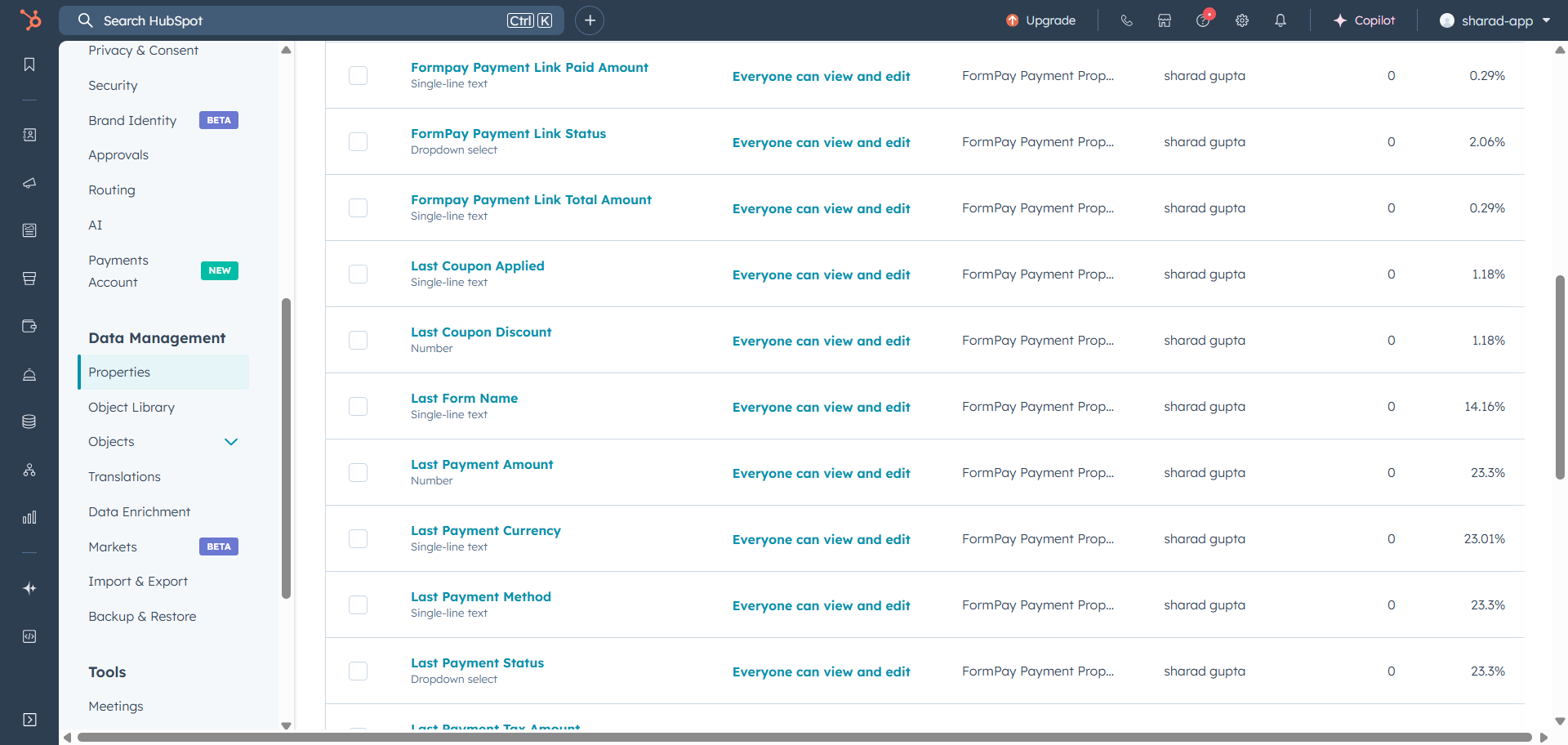Open Last Form Name property
This screenshot has height=745, width=1568.
(x=464, y=399)
